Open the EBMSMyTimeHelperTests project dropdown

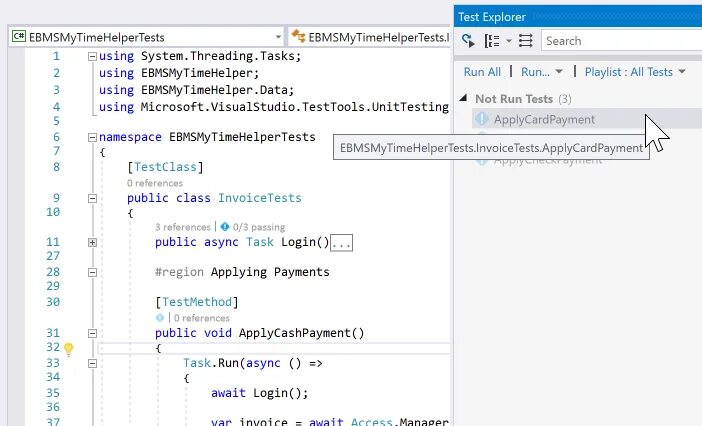(278, 37)
